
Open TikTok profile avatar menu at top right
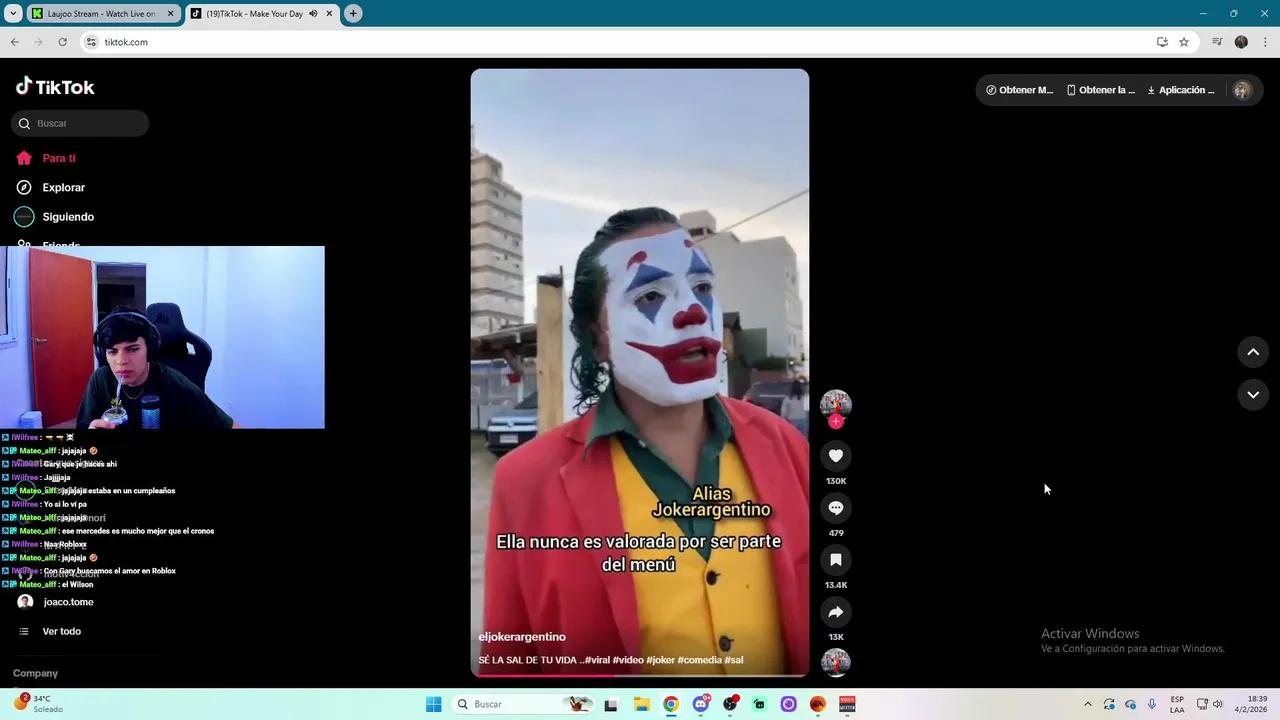[1242, 90]
